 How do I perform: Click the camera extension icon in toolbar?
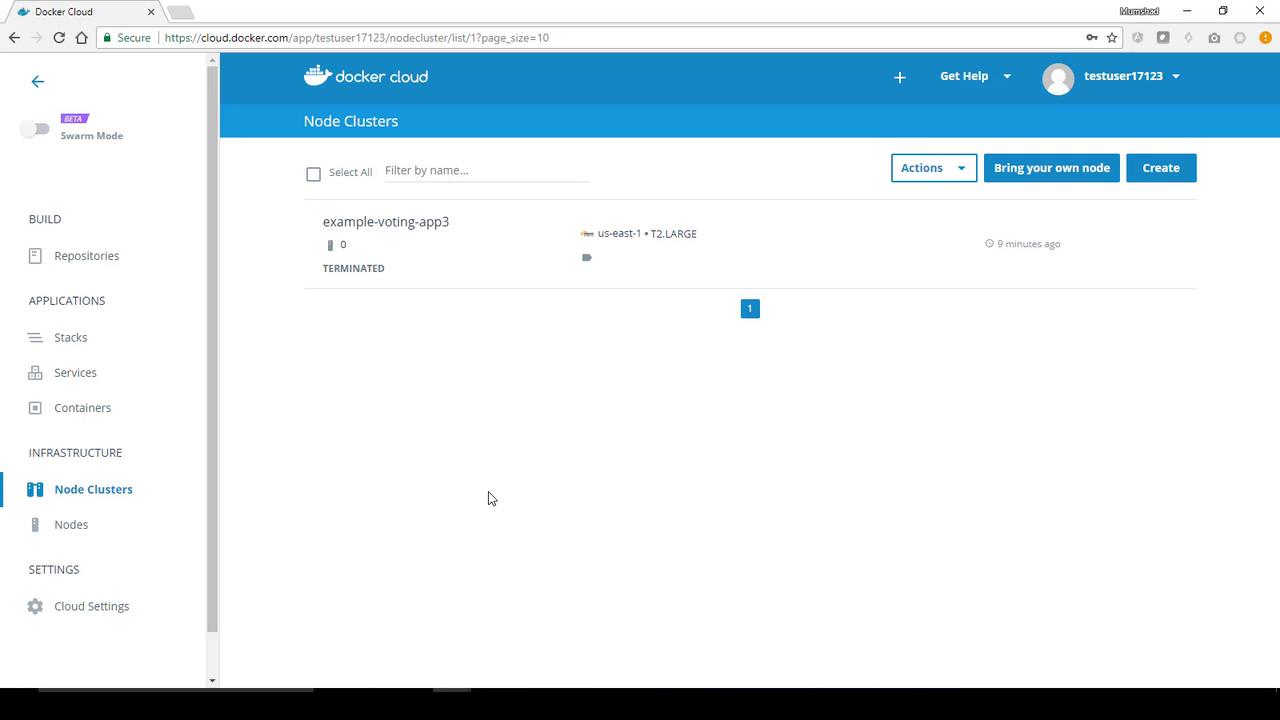(x=1214, y=38)
